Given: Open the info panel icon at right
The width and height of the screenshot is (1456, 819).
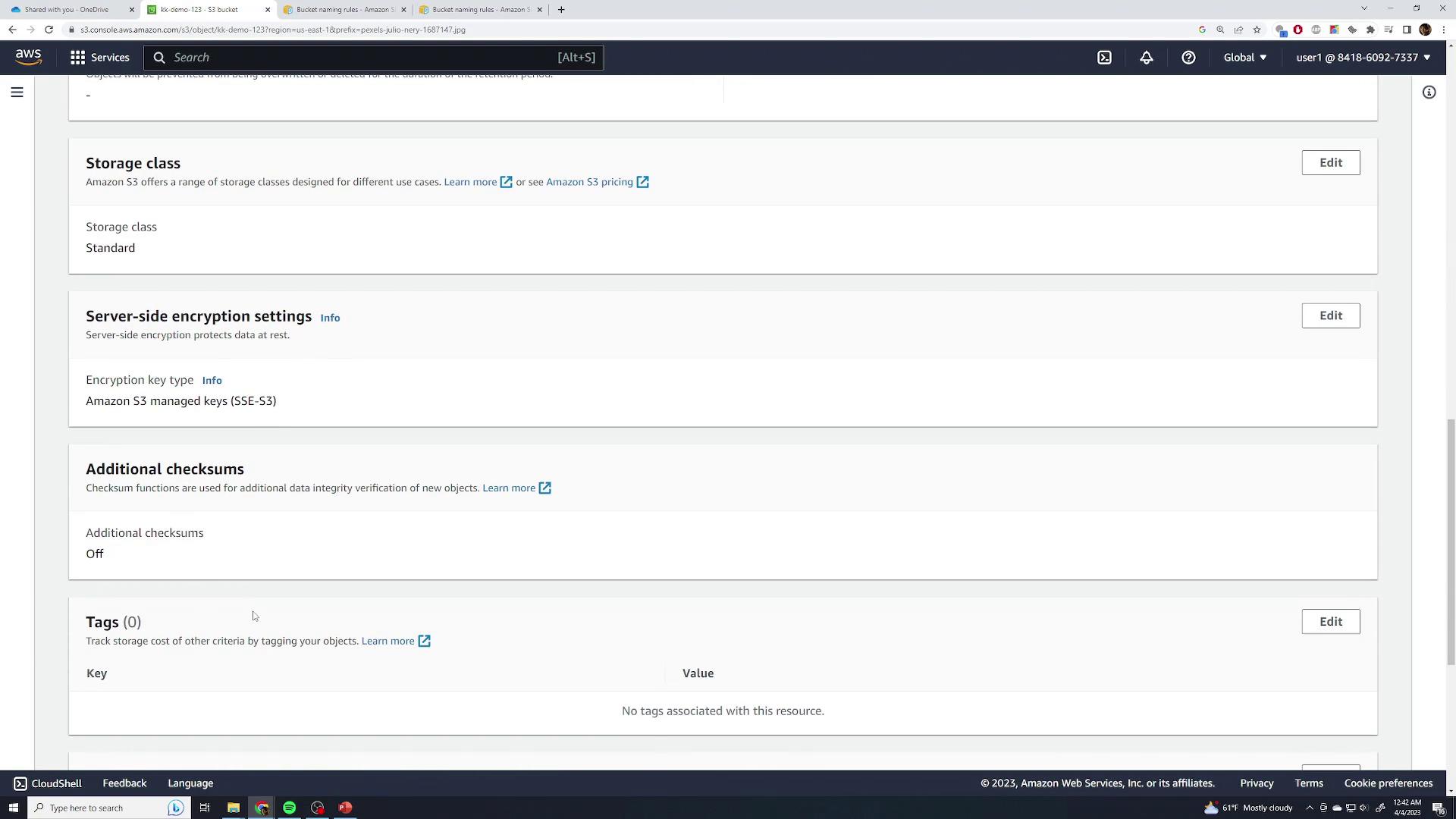Looking at the screenshot, I should [x=1429, y=93].
